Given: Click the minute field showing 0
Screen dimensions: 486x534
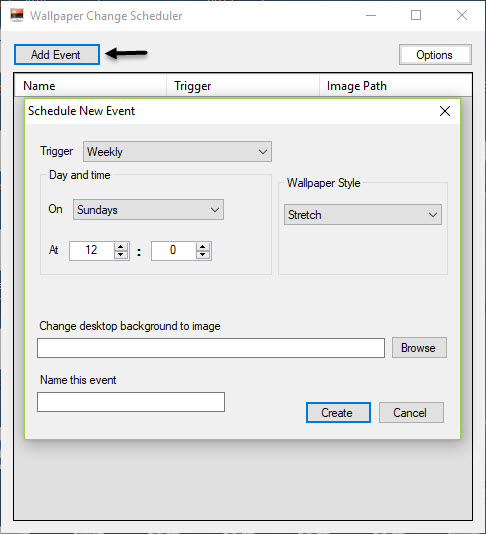Looking at the screenshot, I should coord(173,251).
